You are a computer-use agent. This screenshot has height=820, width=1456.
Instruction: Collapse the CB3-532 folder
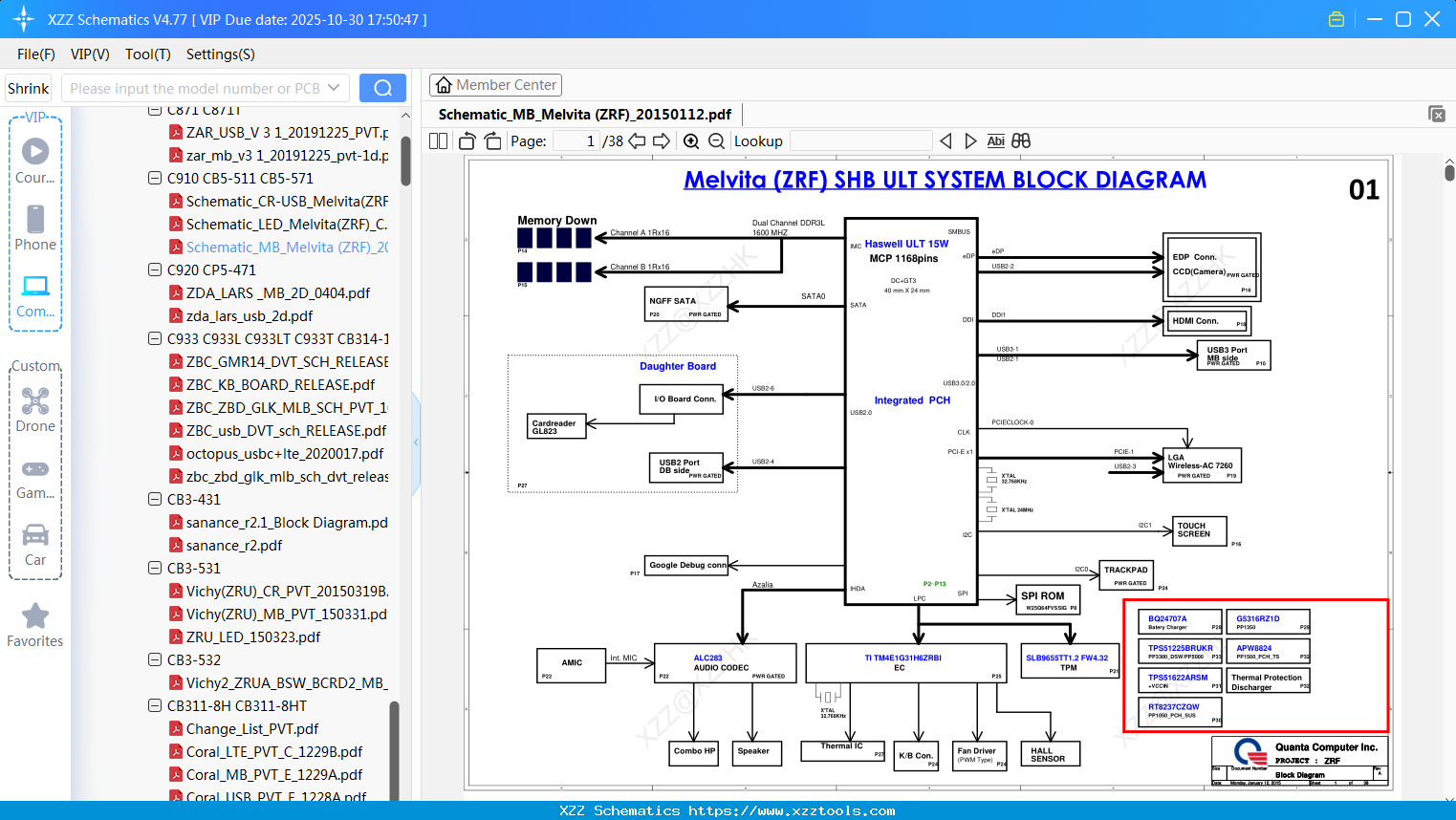point(155,660)
